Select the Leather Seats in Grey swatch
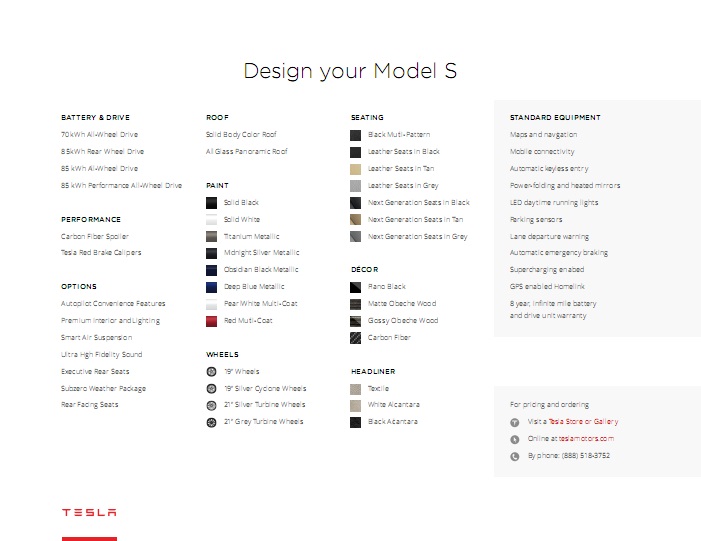Screen dimensions: 701x541 pyautogui.click(x=355, y=186)
